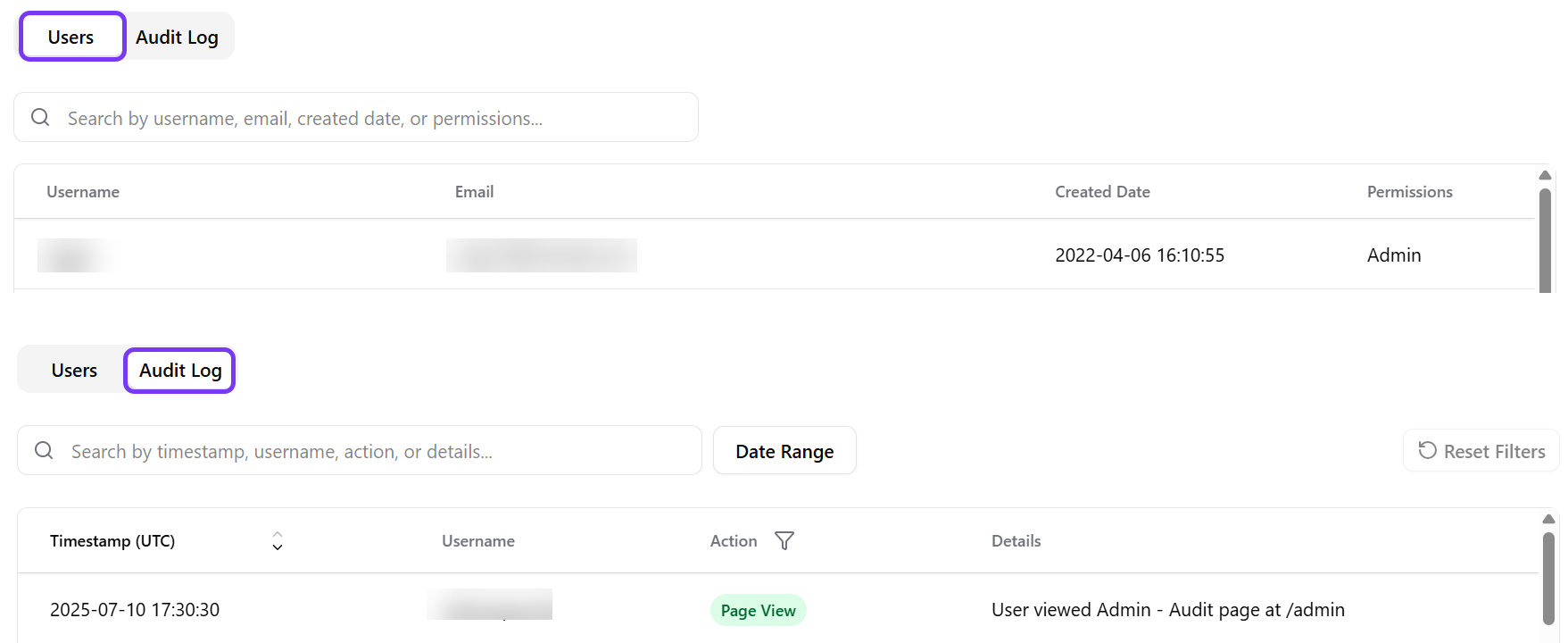Click the magnifier icon in the audit log search
Screen dimensions: 1568x643
[x=44, y=450]
